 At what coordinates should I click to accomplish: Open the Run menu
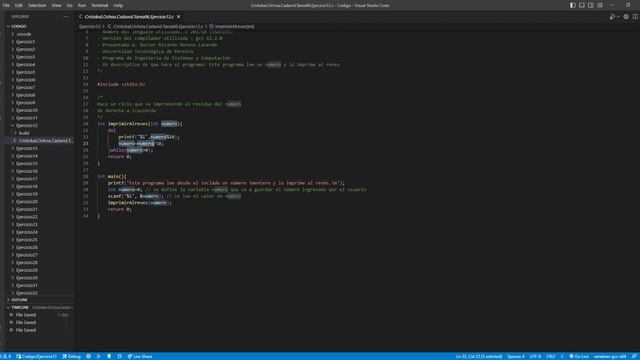[82, 5]
